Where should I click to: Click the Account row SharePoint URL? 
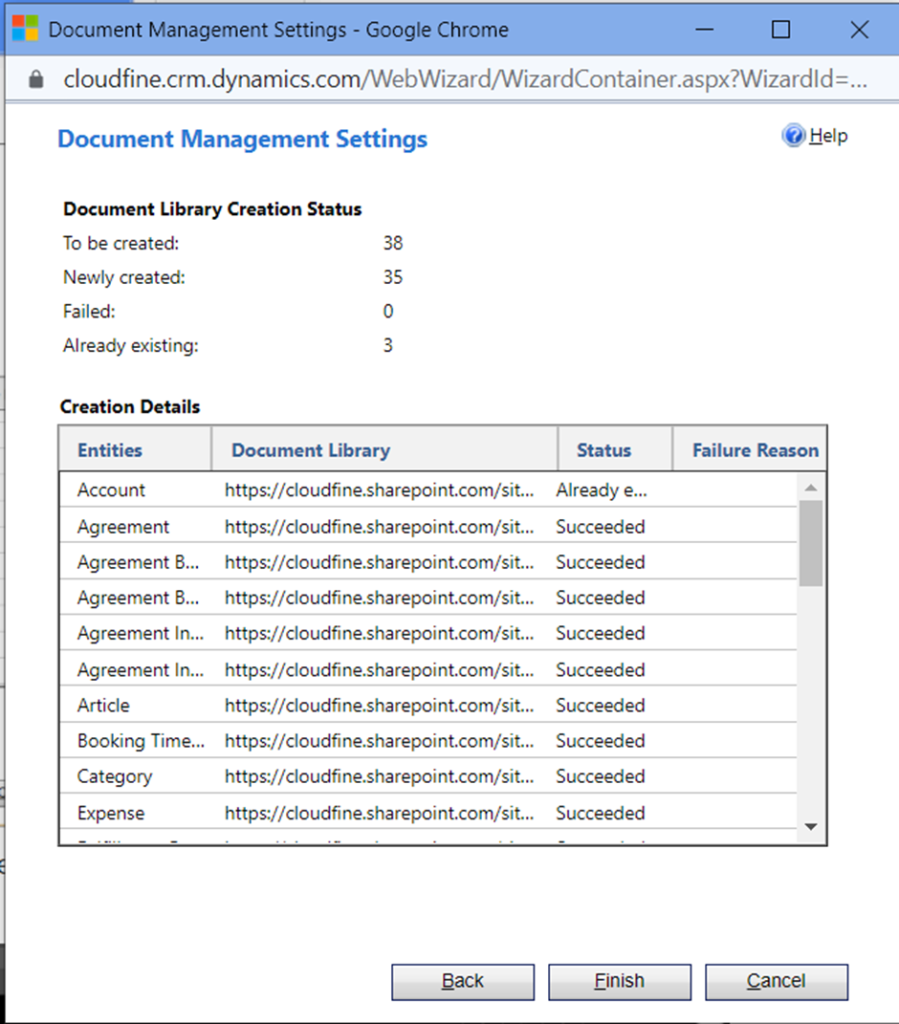379,490
